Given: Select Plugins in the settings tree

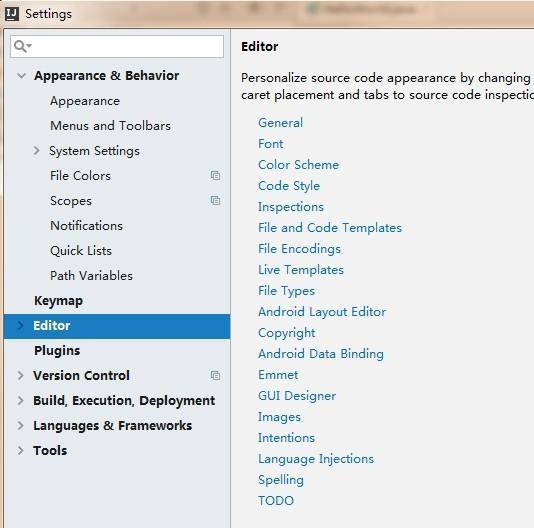Looking at the screenshot, I should (57, 351).
